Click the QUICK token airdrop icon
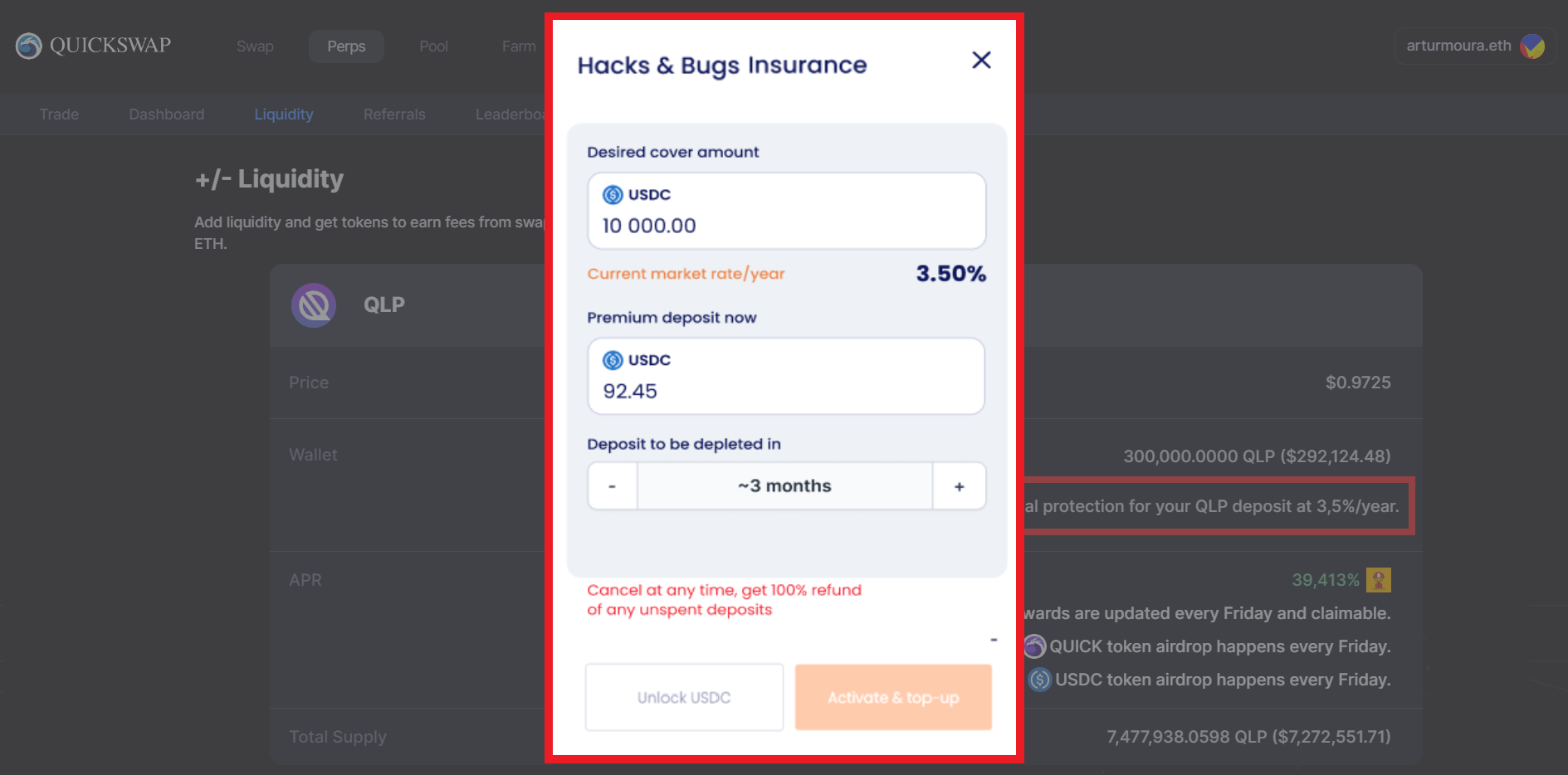1568x775 pixels. (x=1035, y=646)
